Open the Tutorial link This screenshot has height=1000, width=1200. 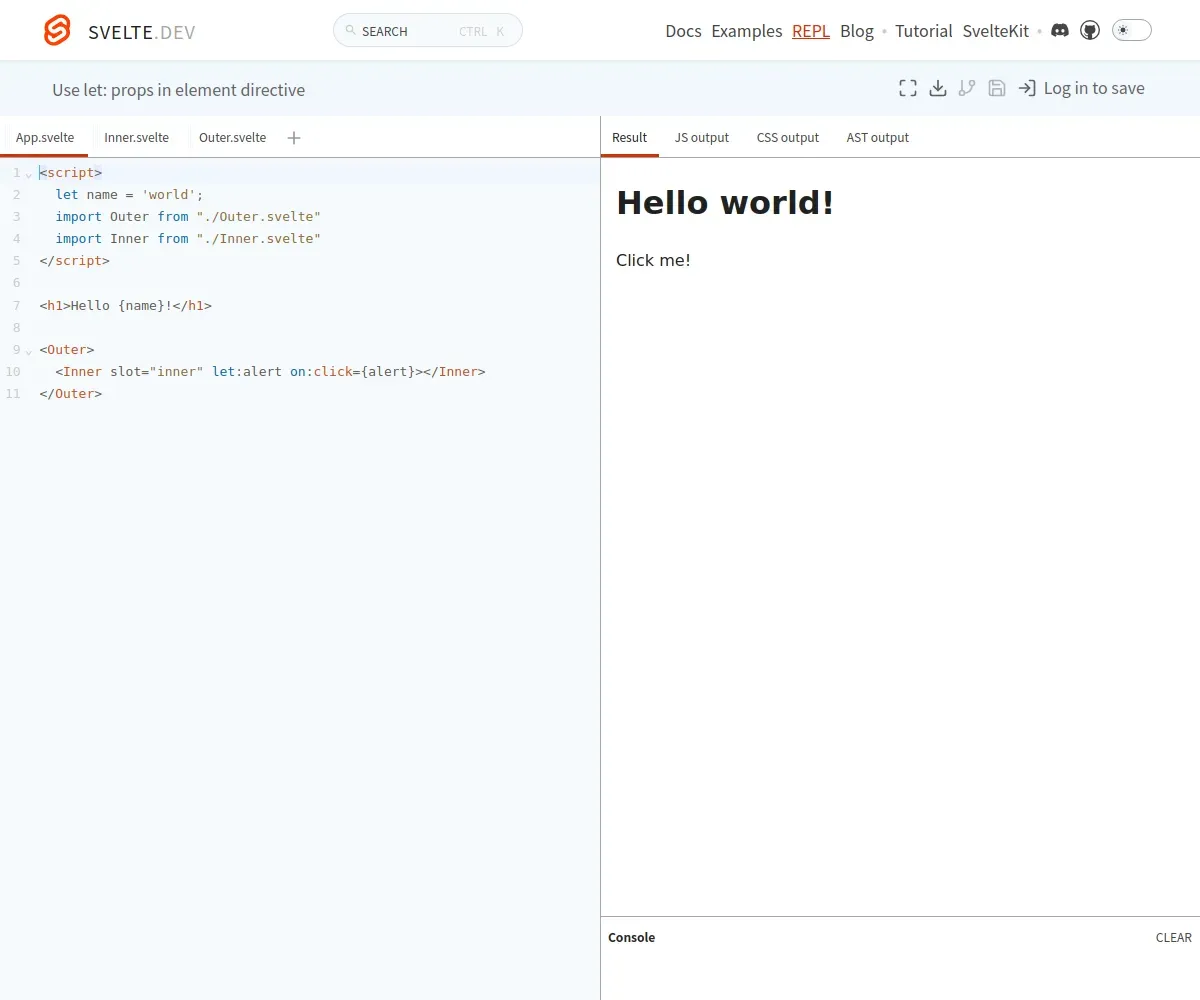point(923,31)
